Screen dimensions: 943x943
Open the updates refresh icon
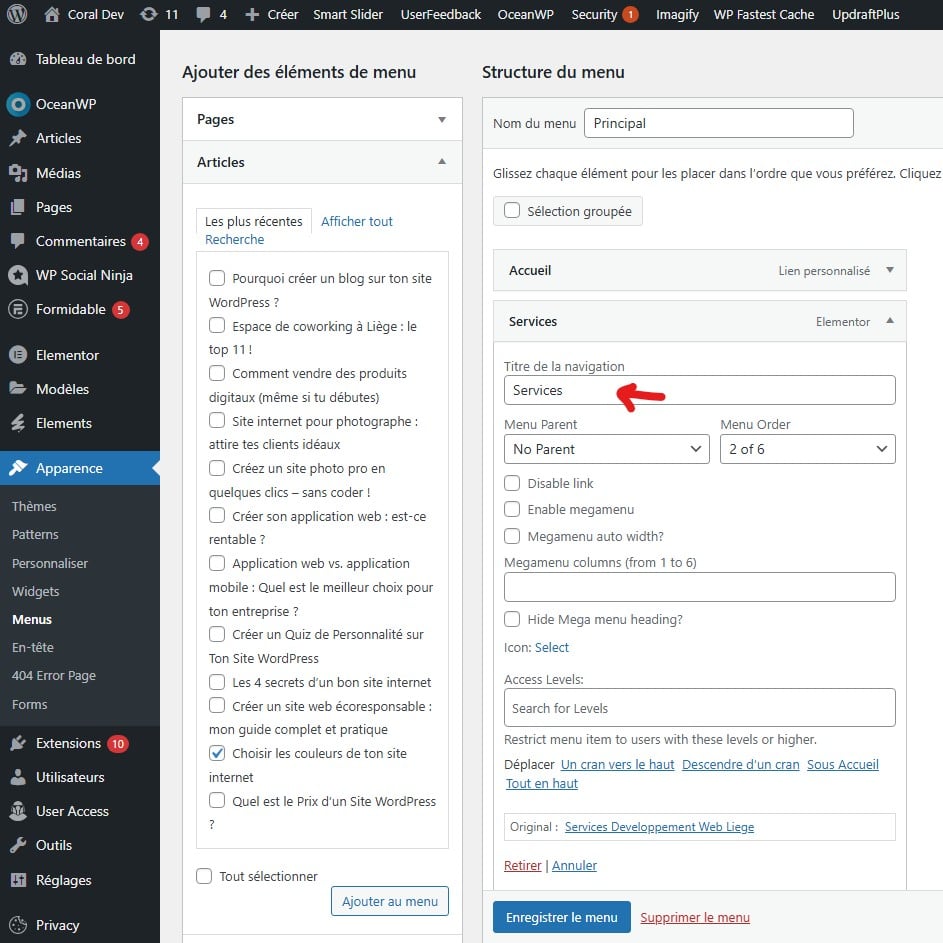[148, 14]
